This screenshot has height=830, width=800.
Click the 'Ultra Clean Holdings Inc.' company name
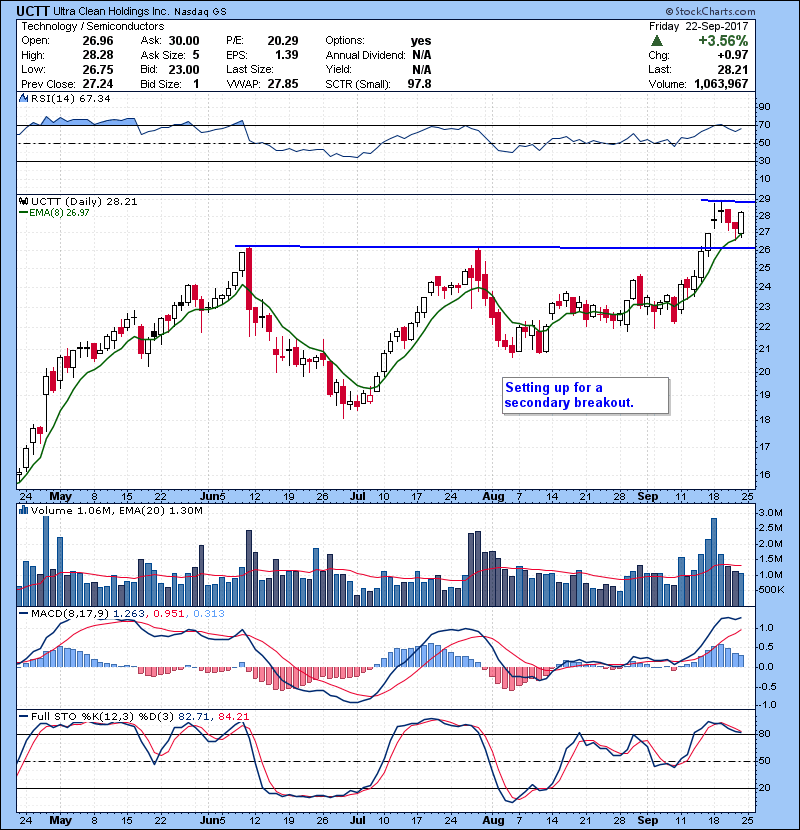click(111, 11)
